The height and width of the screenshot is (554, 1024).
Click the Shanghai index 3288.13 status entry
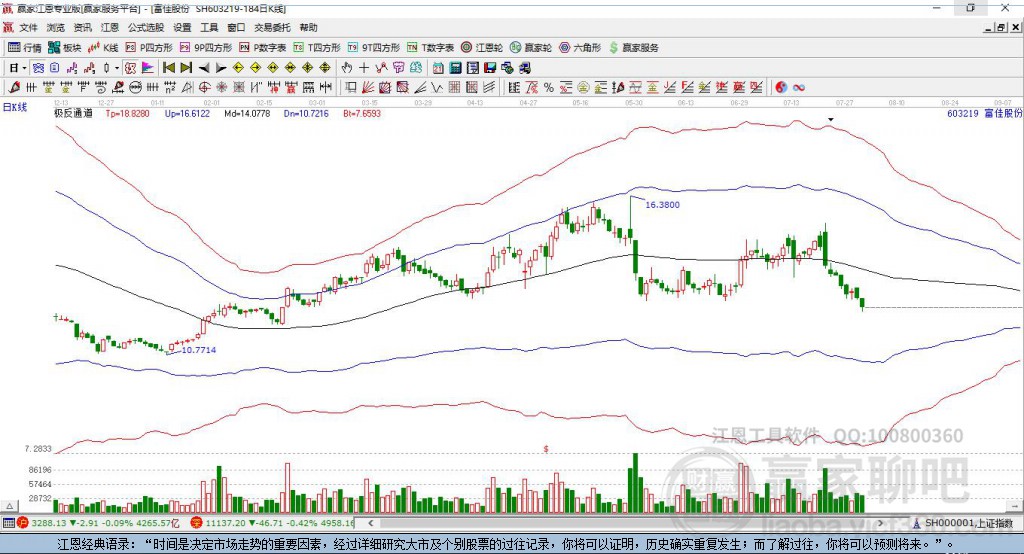98,523
